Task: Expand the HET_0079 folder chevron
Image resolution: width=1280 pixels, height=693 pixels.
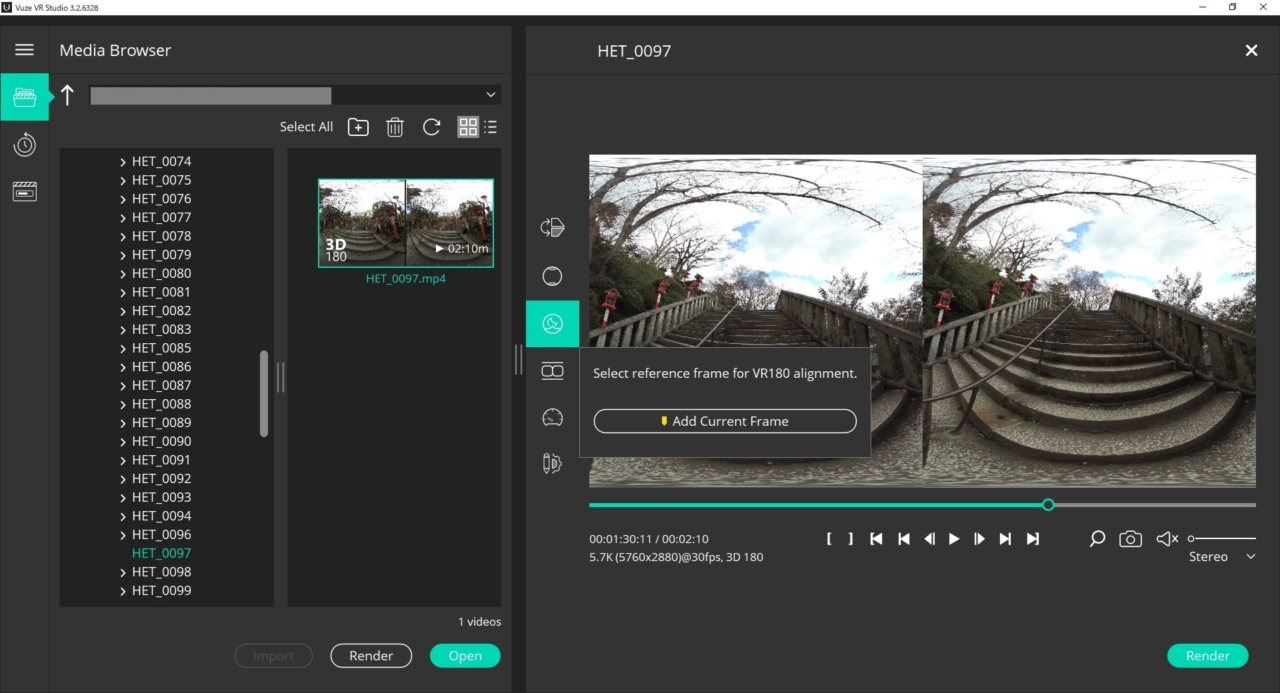Action: point(123,255)
